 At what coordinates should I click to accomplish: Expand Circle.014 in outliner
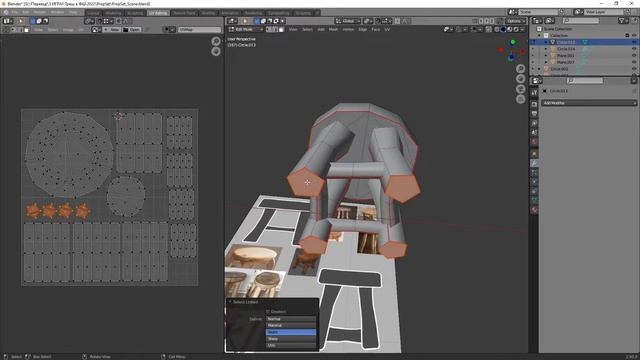tap(546, 49)
